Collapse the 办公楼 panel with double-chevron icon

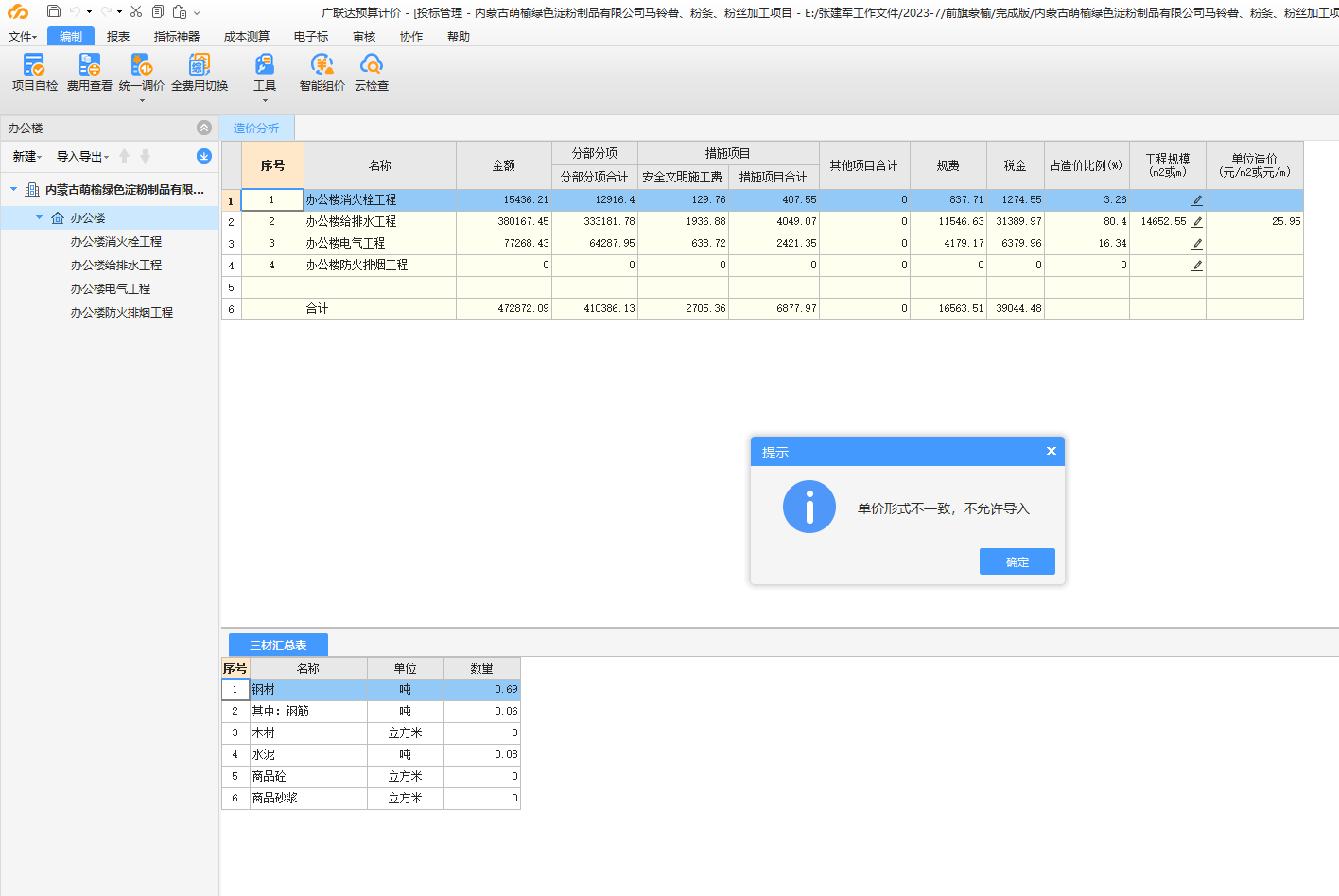(204, 128)
